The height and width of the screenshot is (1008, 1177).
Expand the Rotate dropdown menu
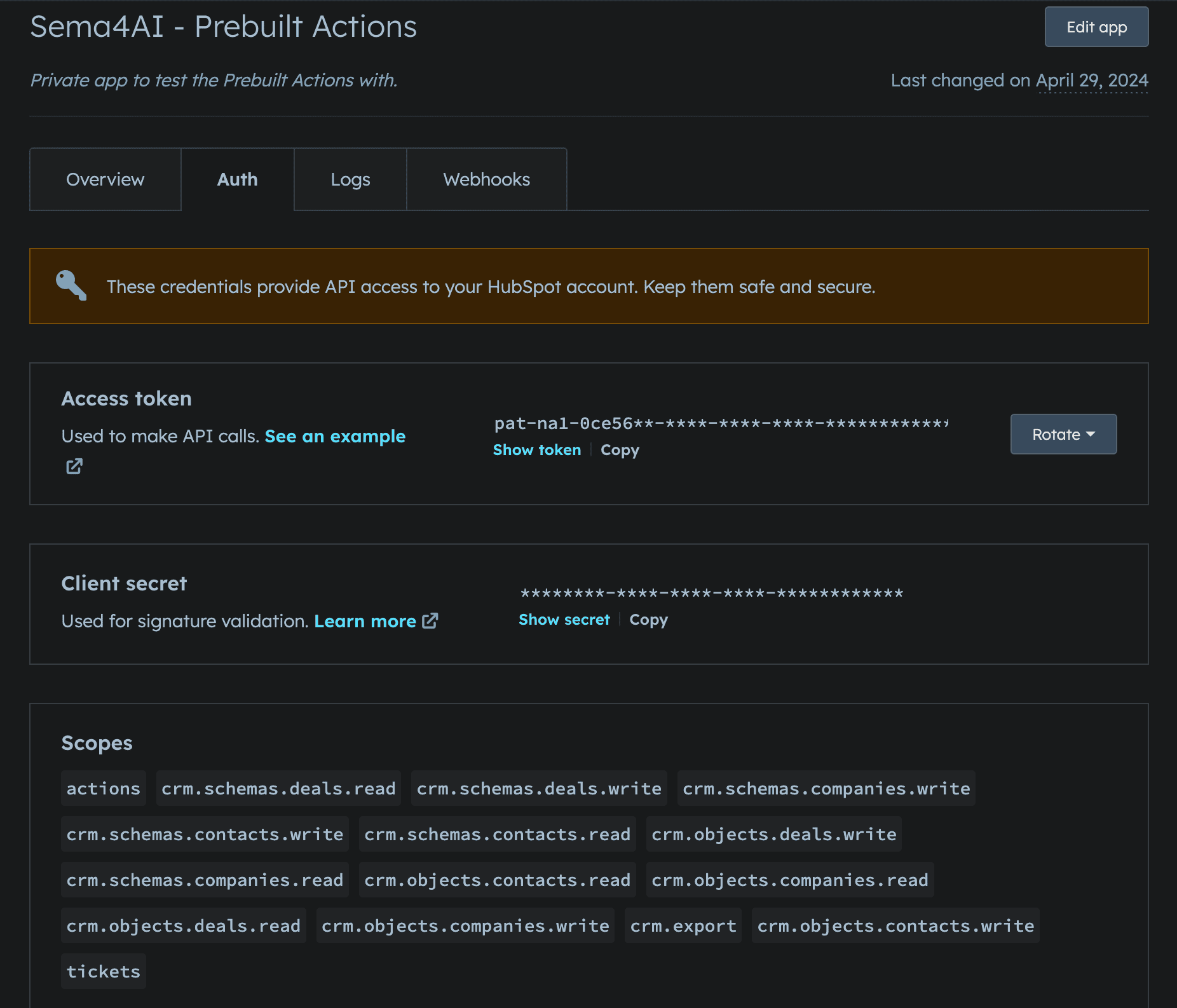coord(1063,434)
